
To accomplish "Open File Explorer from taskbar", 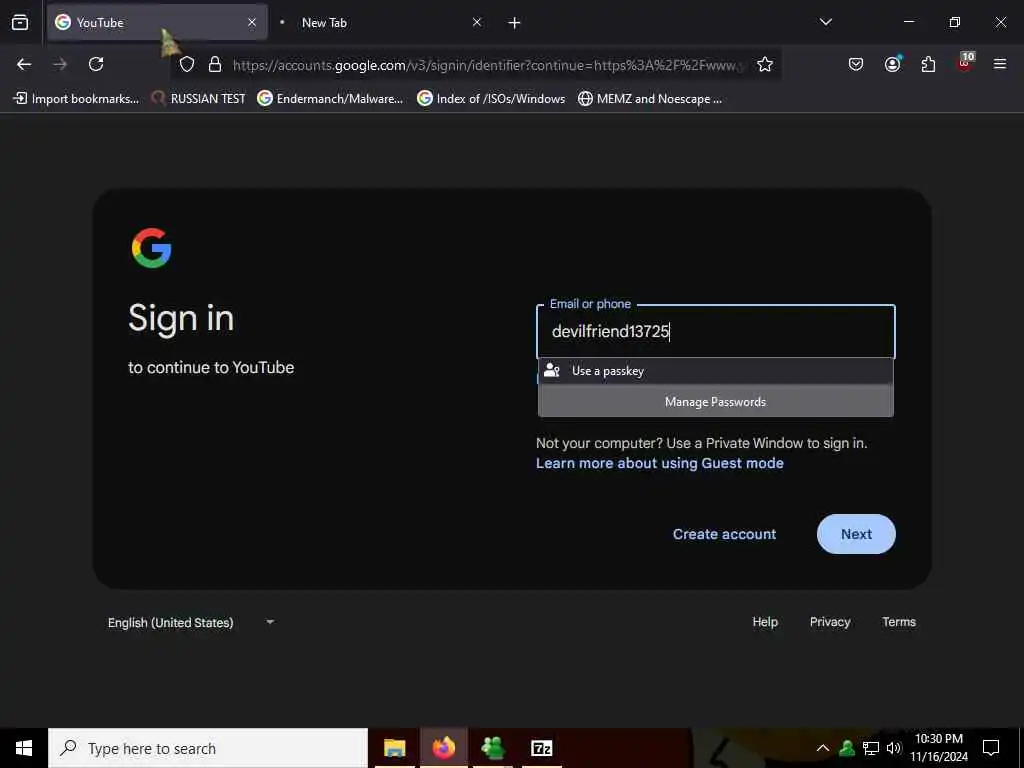I will 394,748.
